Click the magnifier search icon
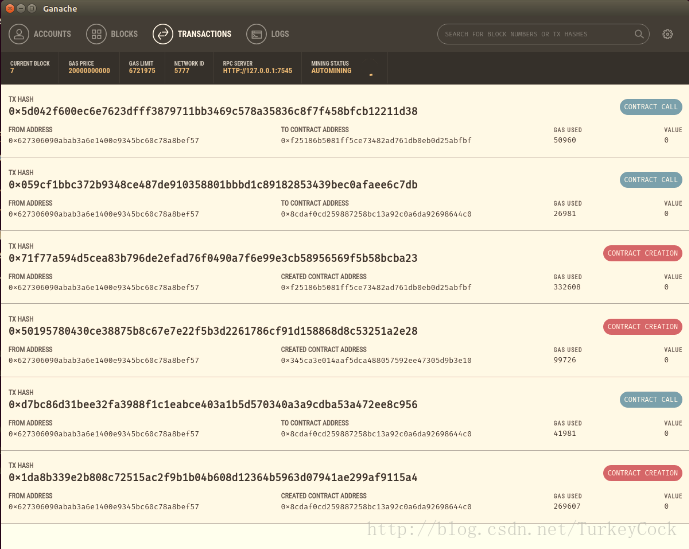This screenshot has height=549, width=689. pyautogui.click(x=640, y=34)
